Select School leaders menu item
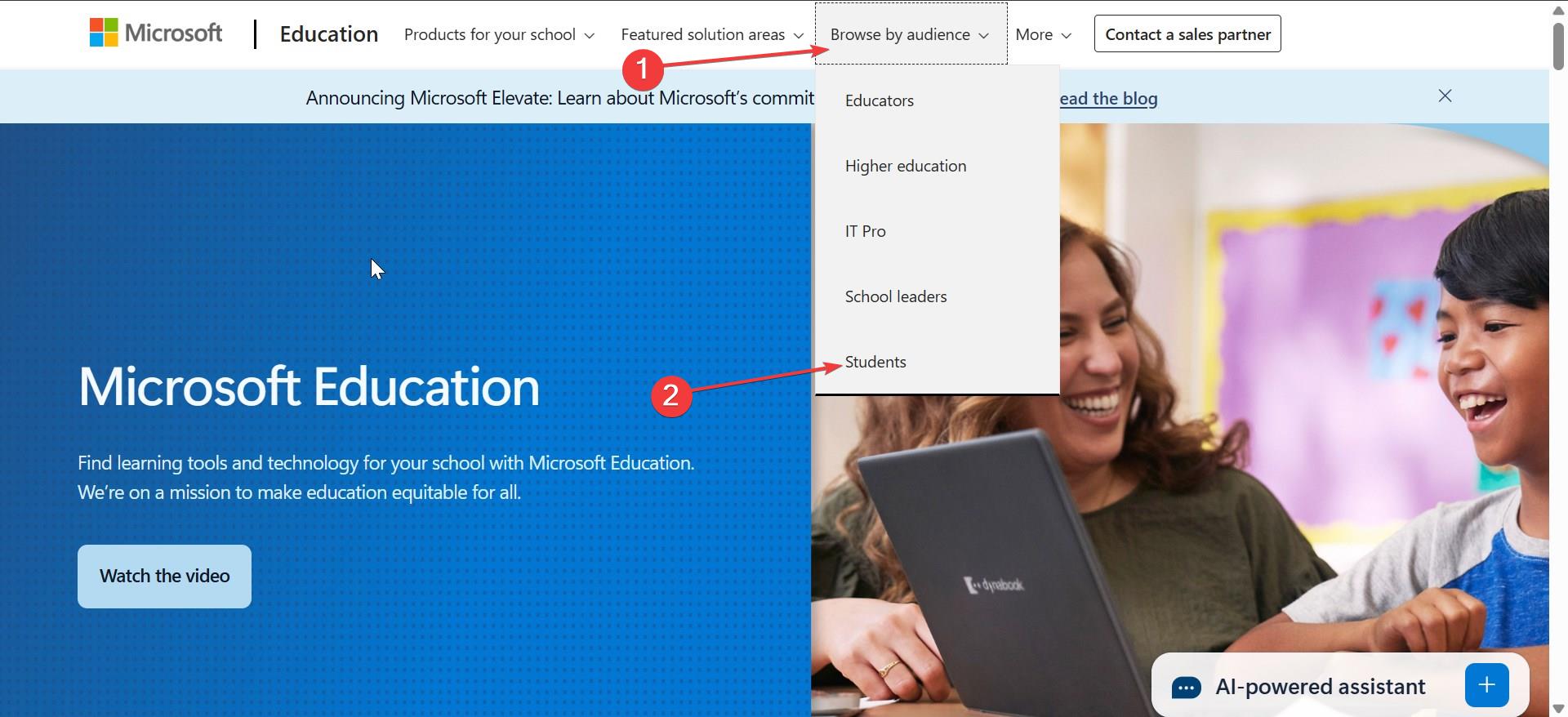Viewport: 1568px width, 717px height. [937, 296]
